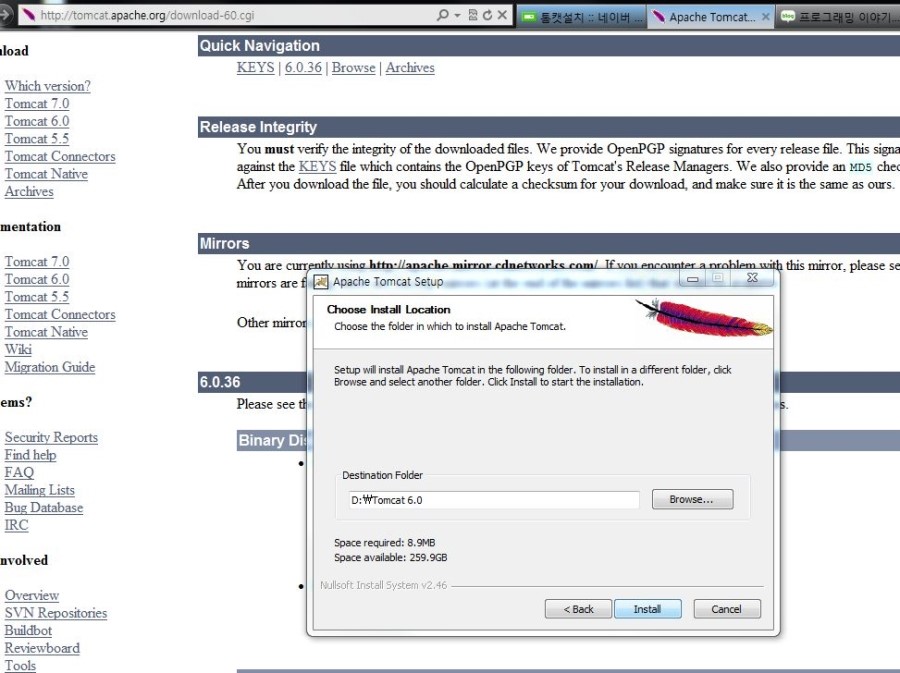Open Tomcat 5.5 link in download section

pyautogui.click(x=37, y=139)
